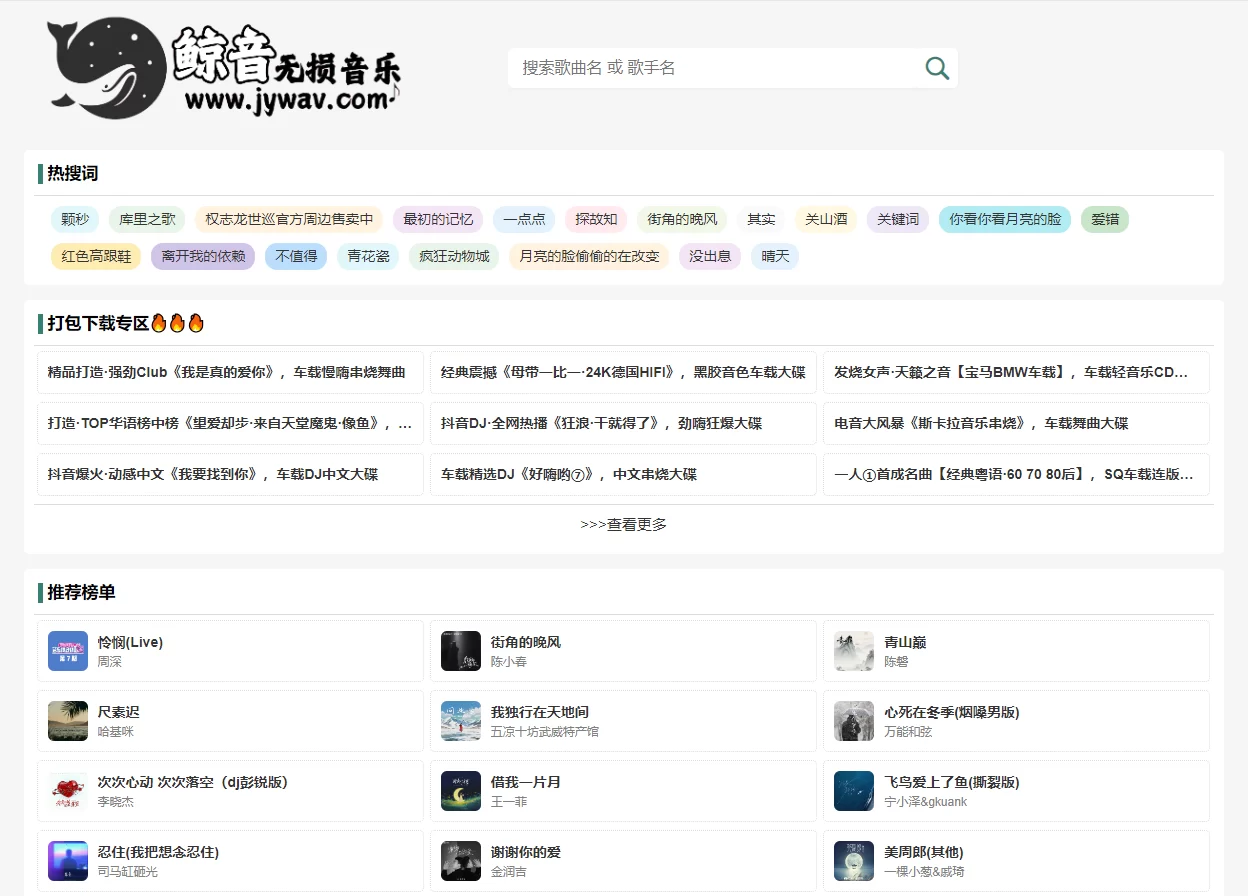Click the 探故知 hot search tag
Screen dimensions: 1248x896
[x=595, y=218]
